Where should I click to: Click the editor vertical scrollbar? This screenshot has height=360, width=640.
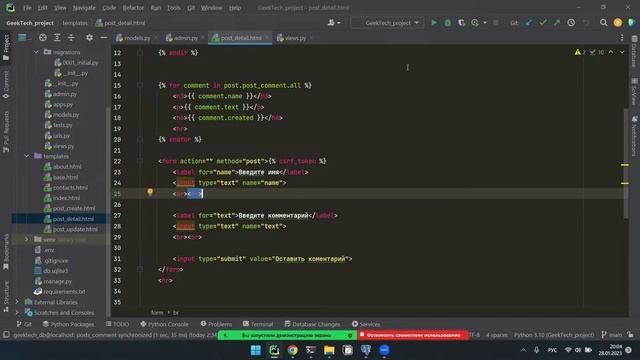click(x=626, y=163)
